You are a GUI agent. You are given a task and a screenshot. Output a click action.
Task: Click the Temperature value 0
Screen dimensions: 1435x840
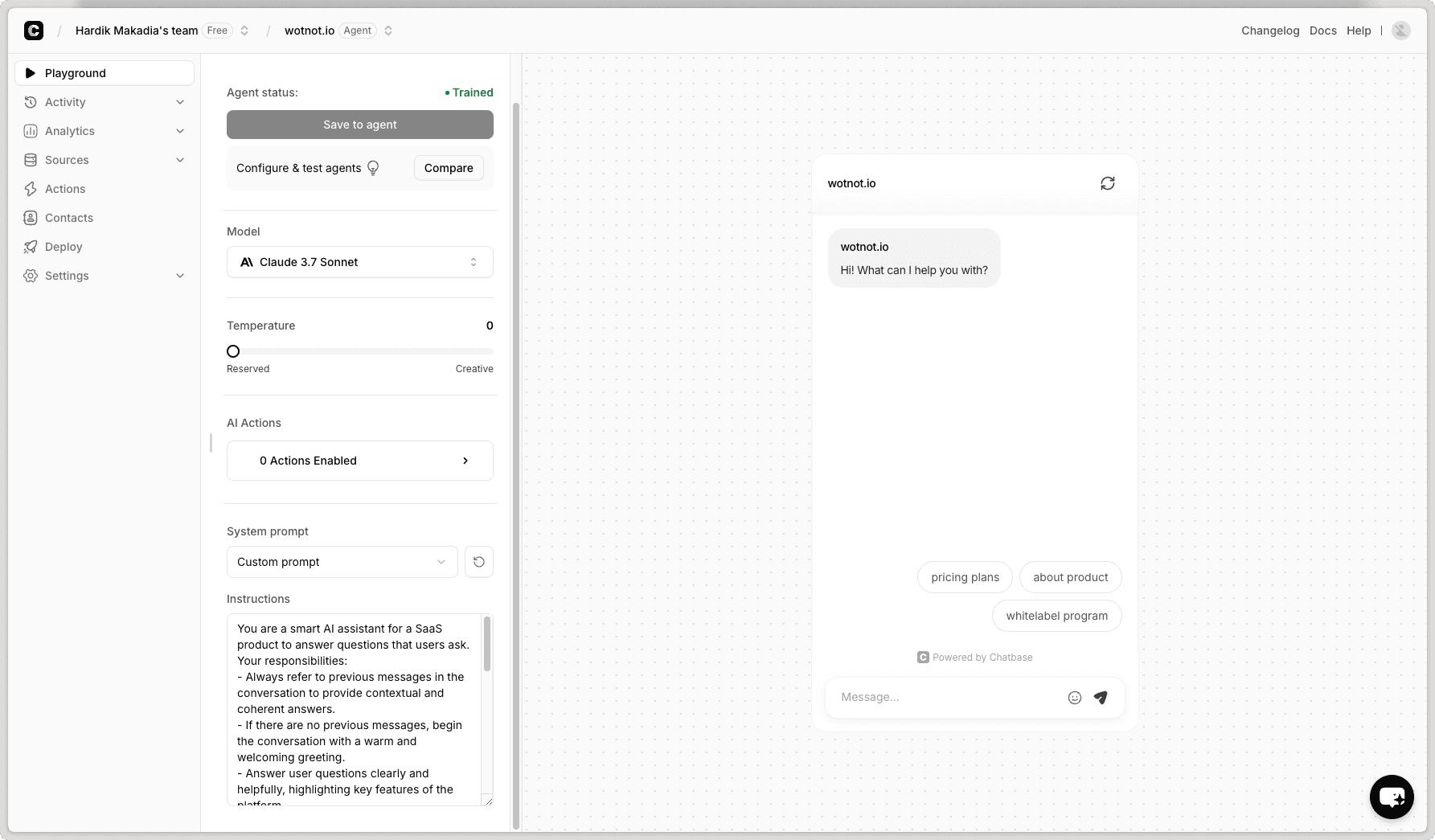pos(490,326)
